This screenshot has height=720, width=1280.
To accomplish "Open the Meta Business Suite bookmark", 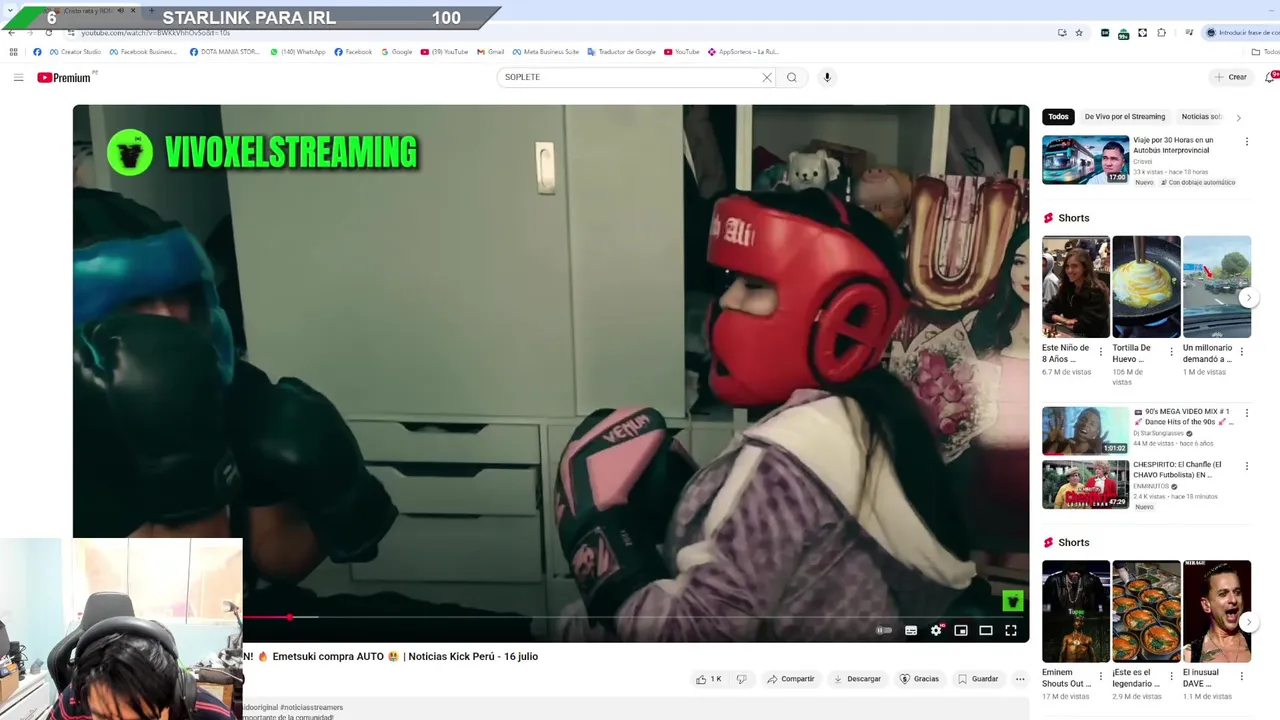I will click(546, 52).
